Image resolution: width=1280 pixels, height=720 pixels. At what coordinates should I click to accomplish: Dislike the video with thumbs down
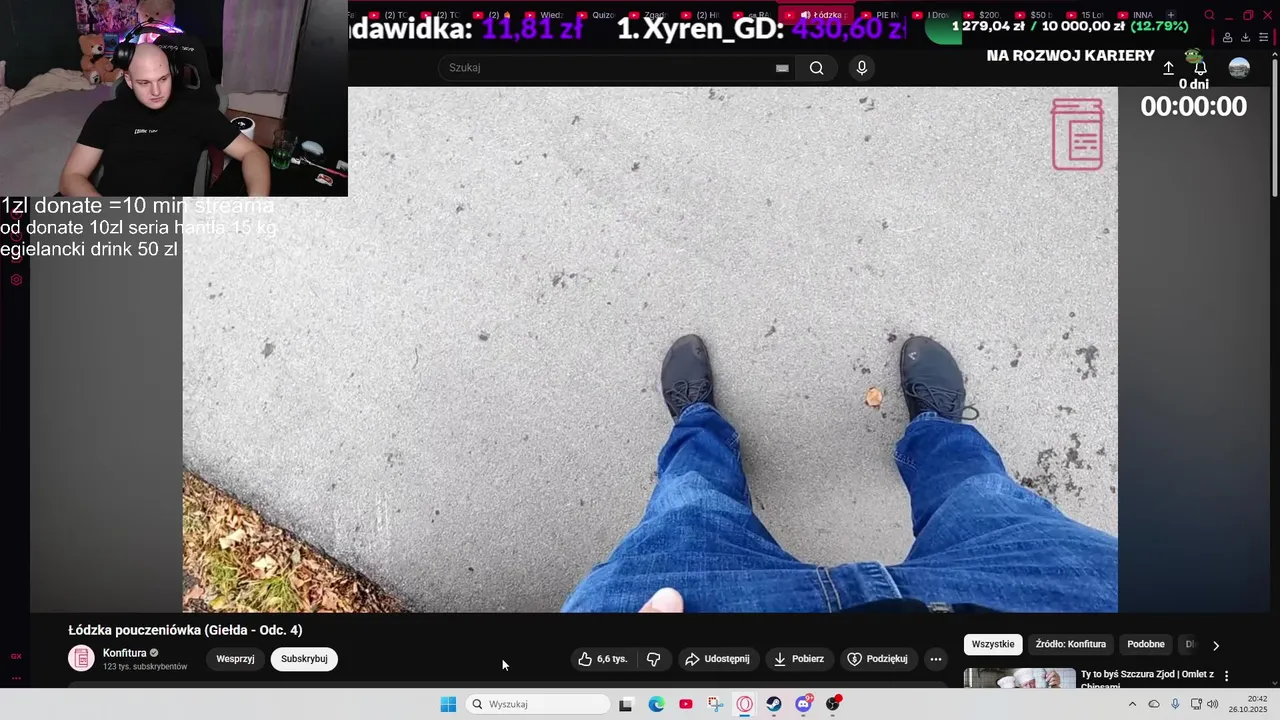click(654, 659)
